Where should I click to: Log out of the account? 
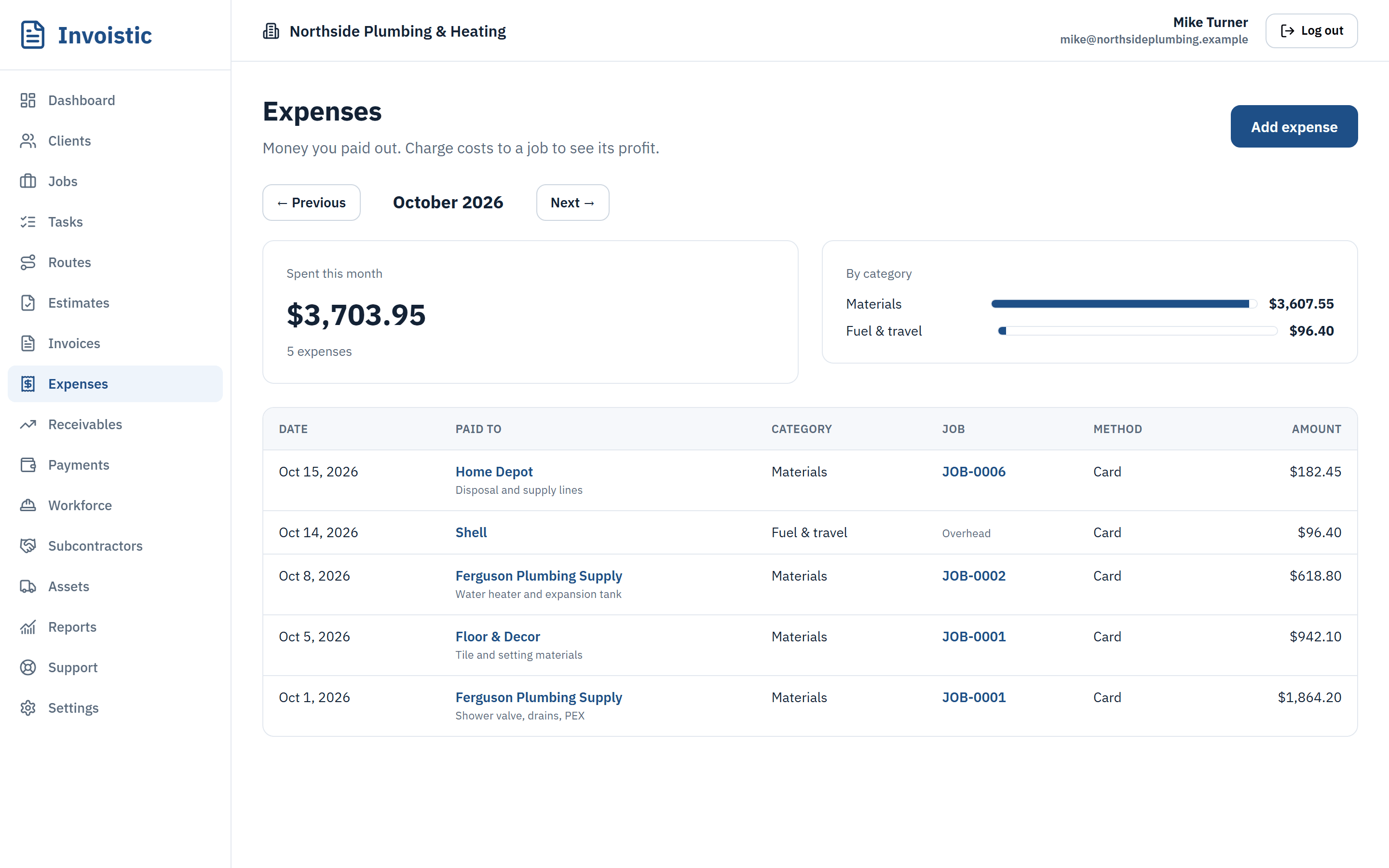[x=1311, y=31]
